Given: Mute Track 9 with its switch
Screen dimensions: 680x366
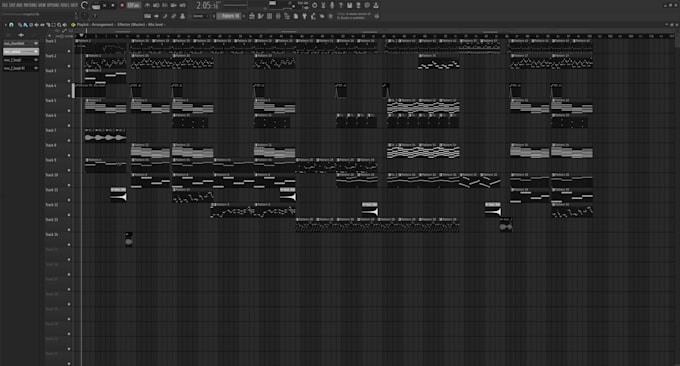Looking at the screenshot, I should [x=69, y=170].
